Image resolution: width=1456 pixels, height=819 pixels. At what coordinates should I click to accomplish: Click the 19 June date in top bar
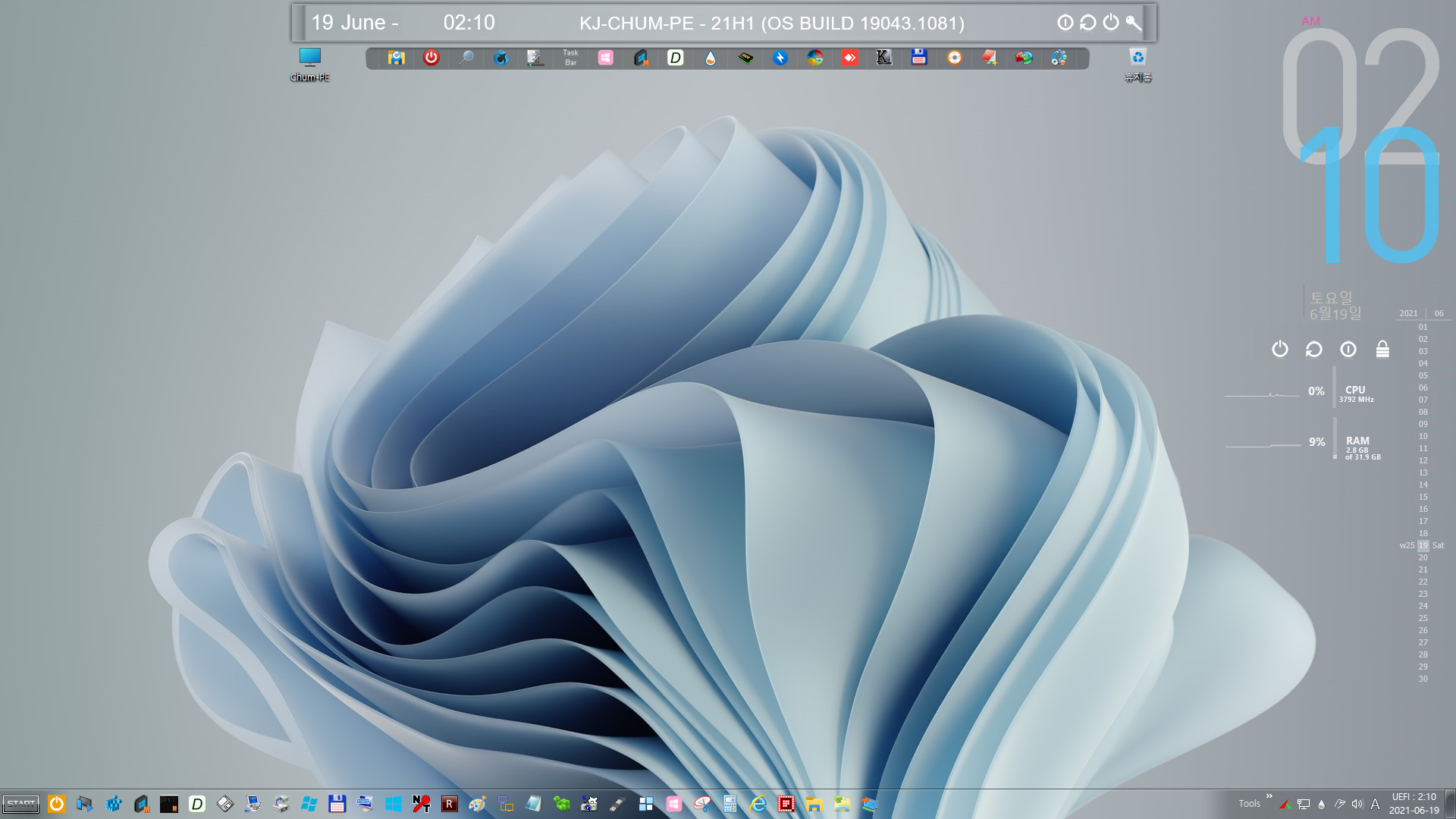click(x=355, y=23)
